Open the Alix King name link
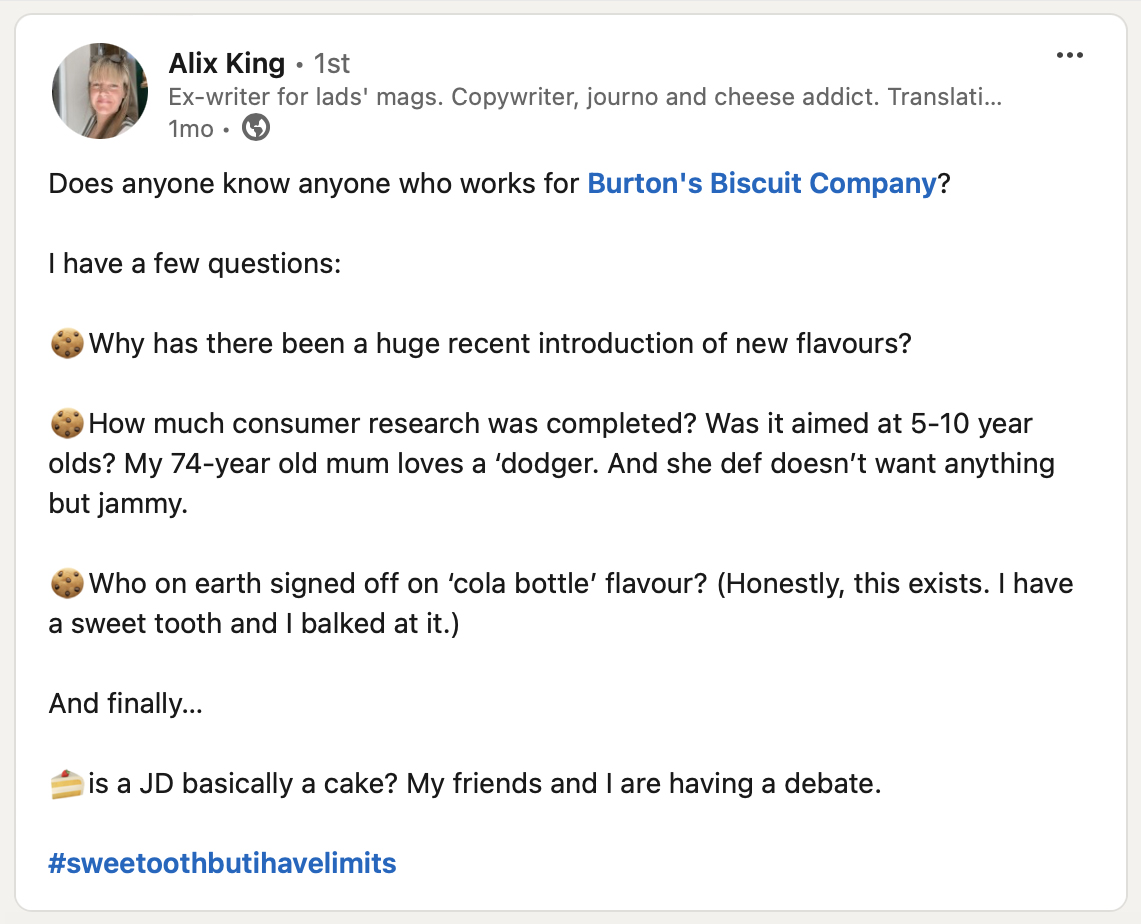Screen dimensions: 1141x924 click(227, 64)
